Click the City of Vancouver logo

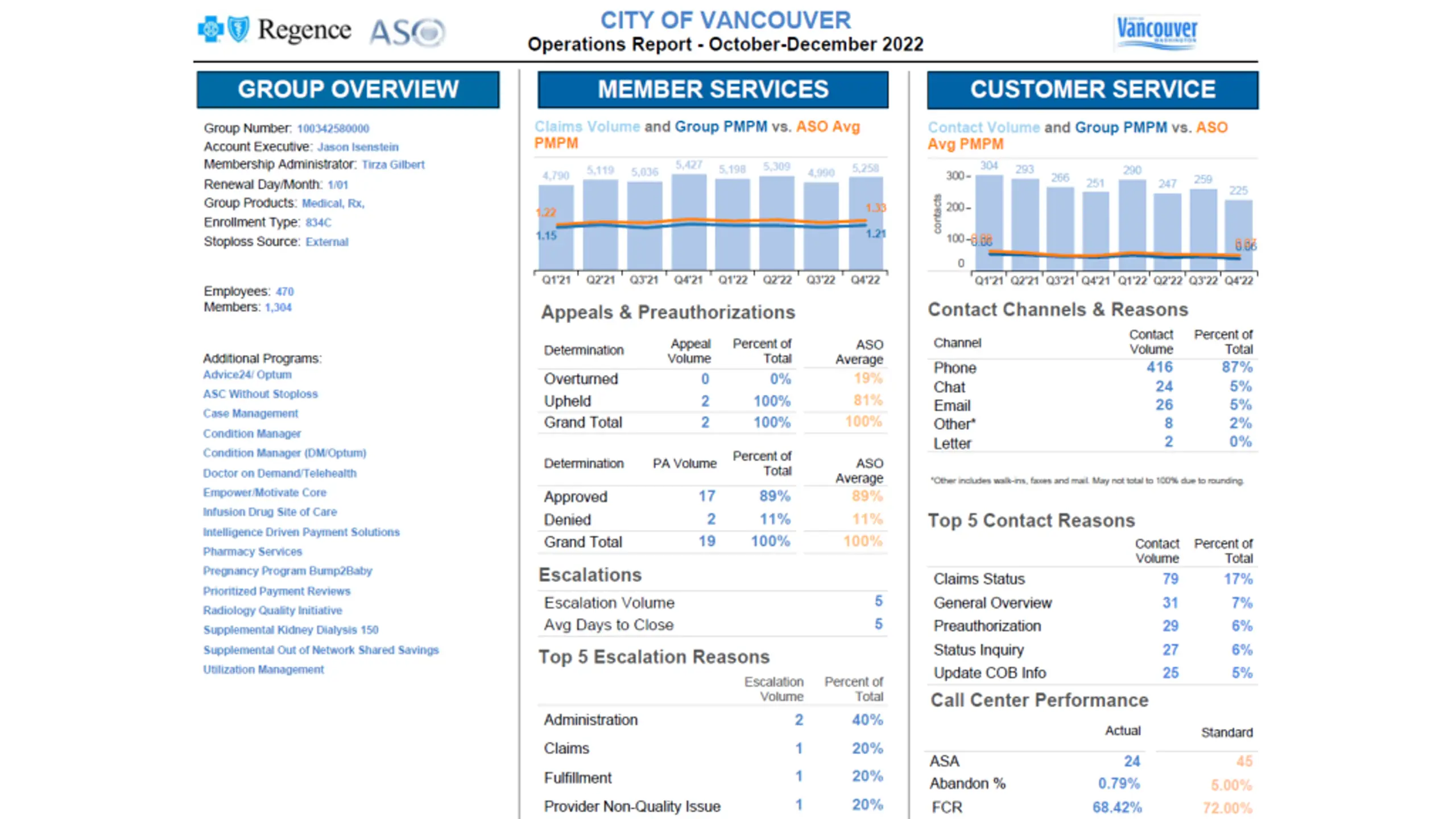tap(1156, 32)
